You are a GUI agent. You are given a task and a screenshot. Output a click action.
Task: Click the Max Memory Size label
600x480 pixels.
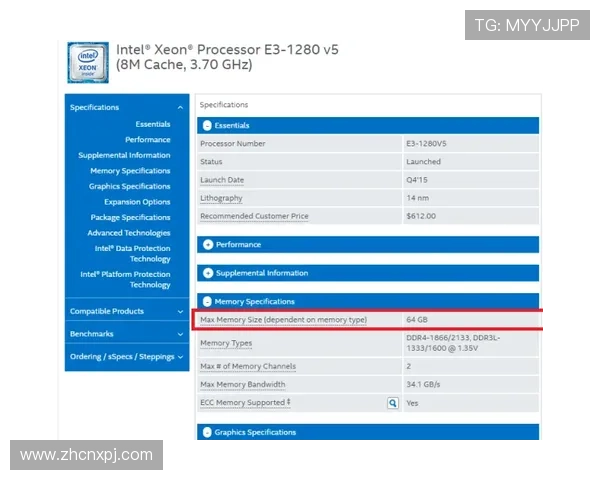click(284, 320)
